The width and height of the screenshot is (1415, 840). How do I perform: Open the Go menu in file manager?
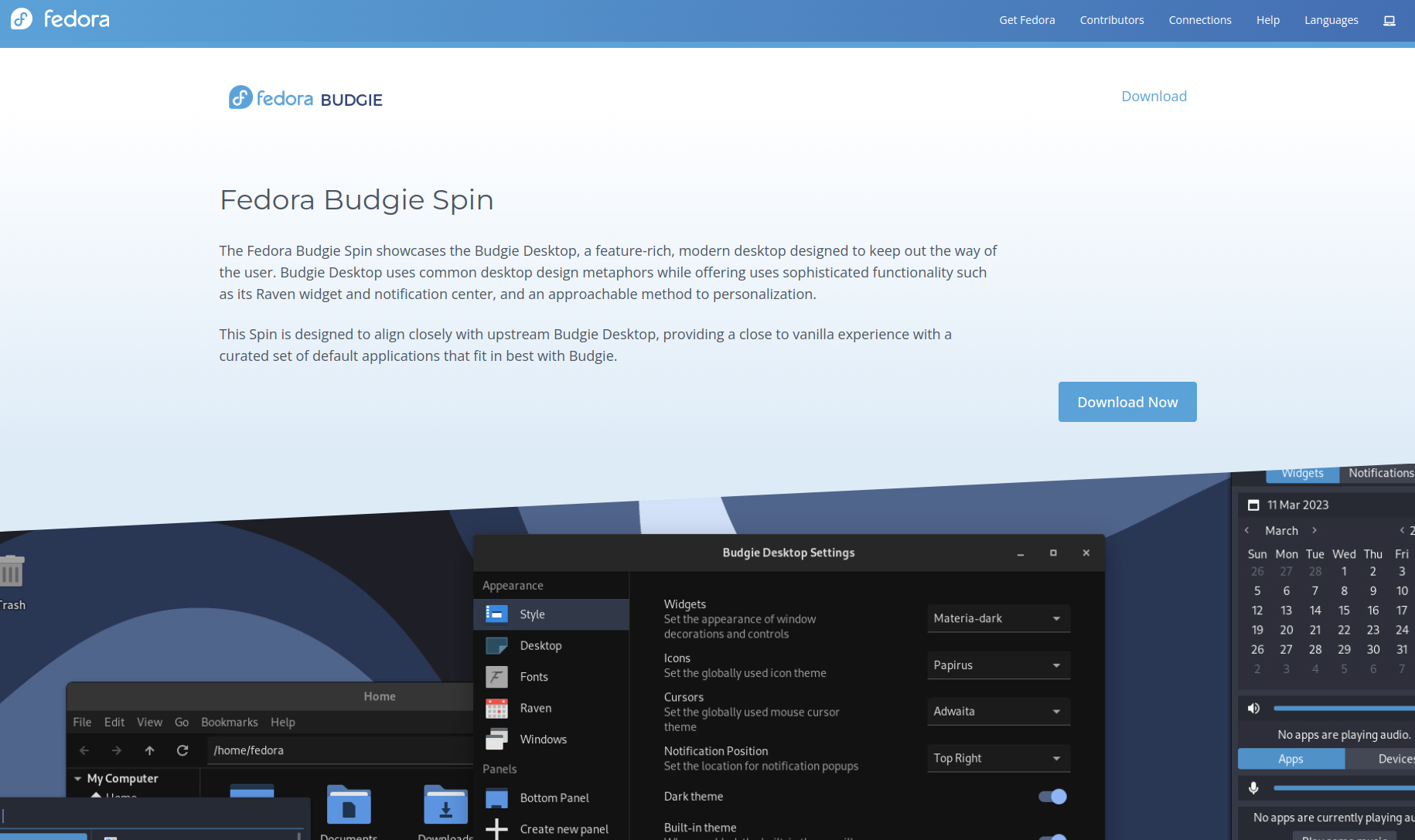pos(182,722)
